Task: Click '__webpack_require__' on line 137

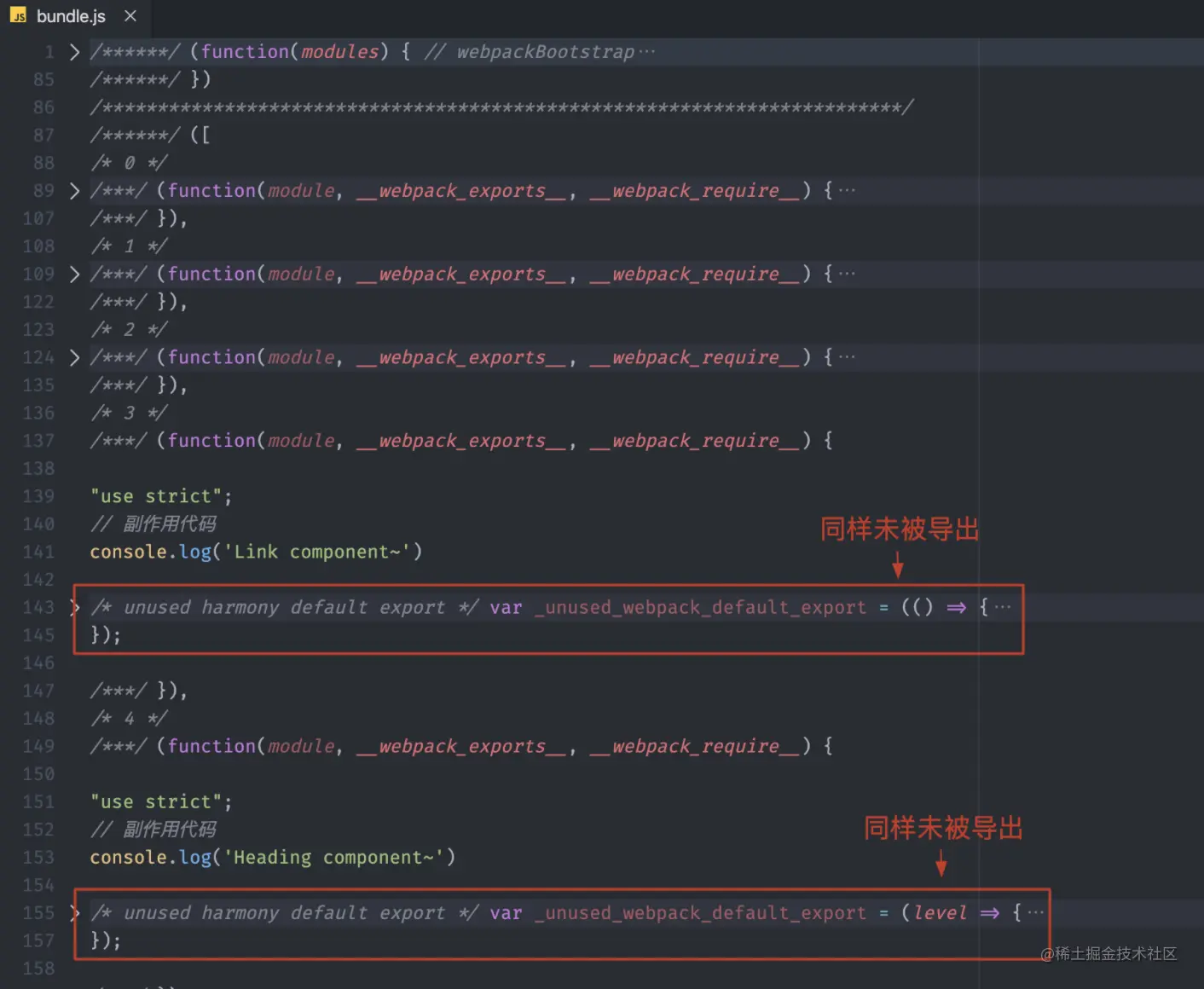Action: click(695, 441)
